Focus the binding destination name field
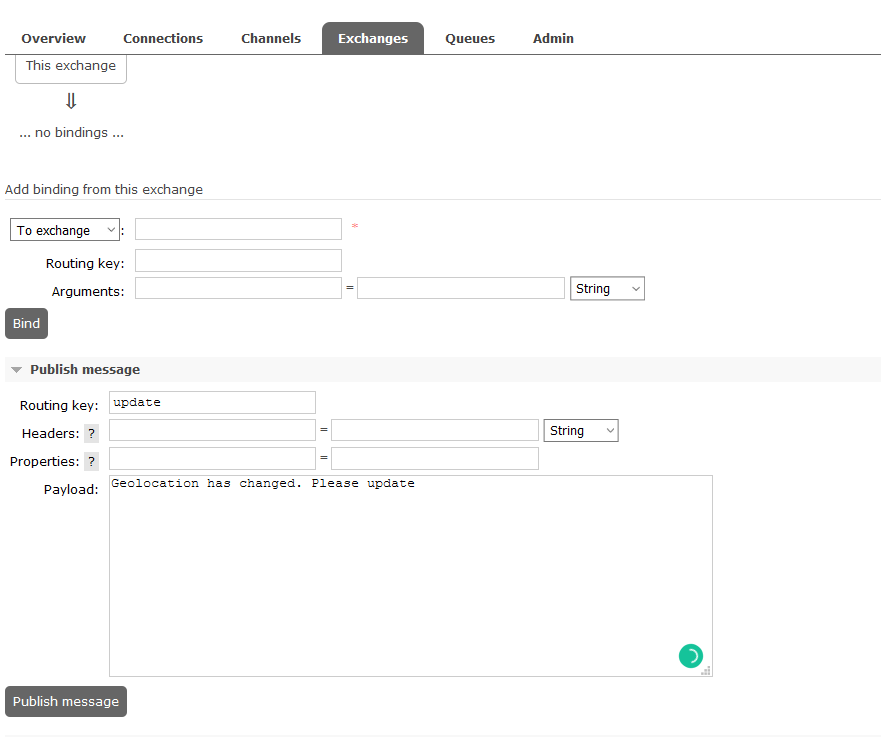This screenshot has width=881, height=737. coord(238,229)
